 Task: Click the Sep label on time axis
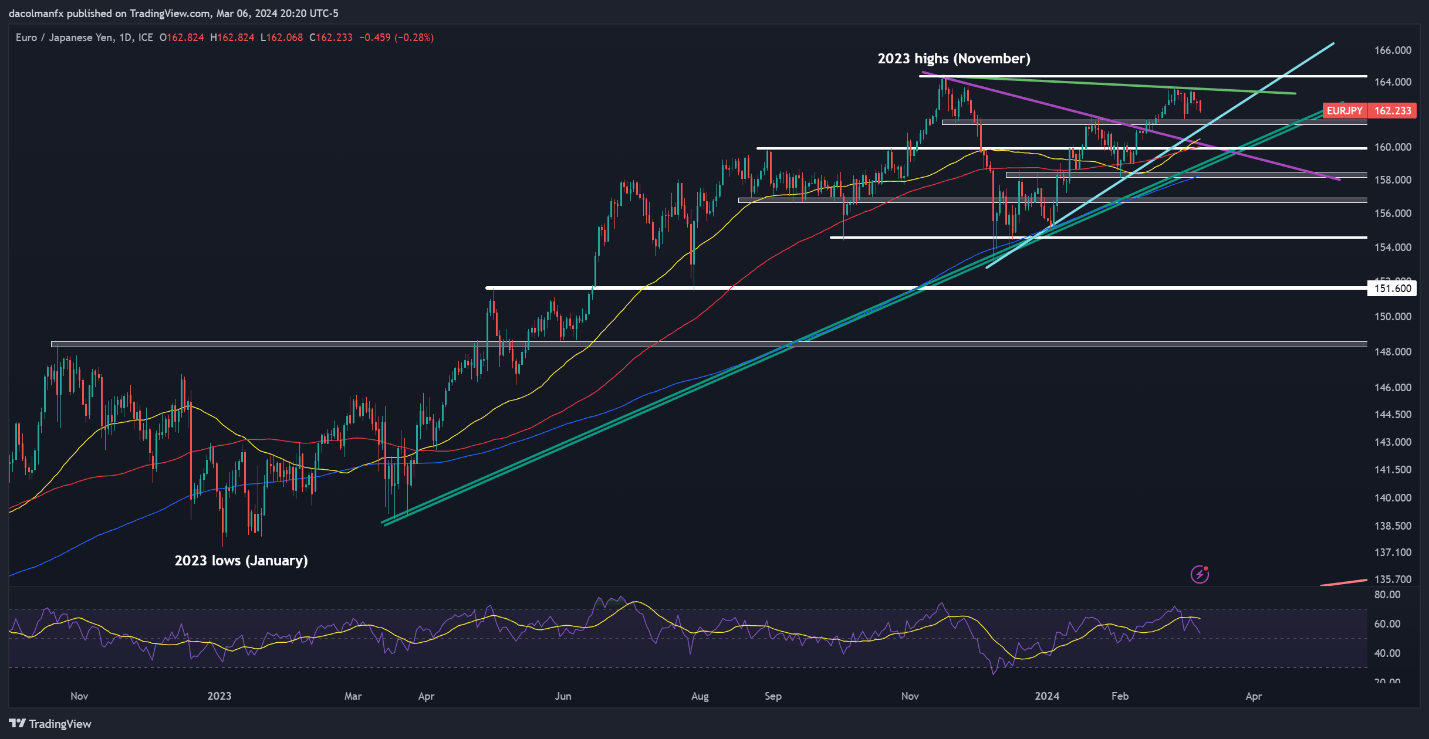[x=772, y=695]
